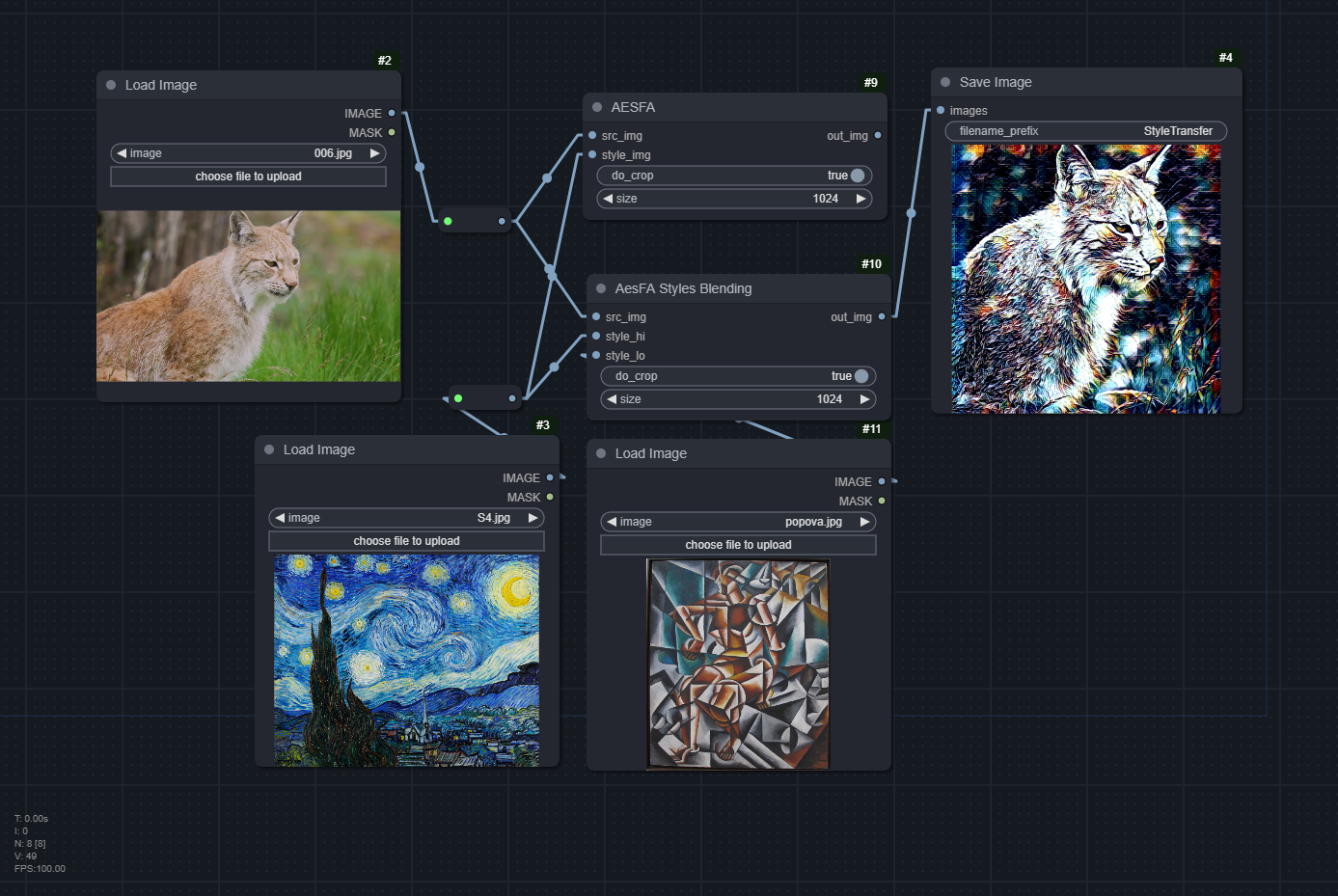
Task: Click IMAGE output port on node #11
Action: (x=882, y=481)
